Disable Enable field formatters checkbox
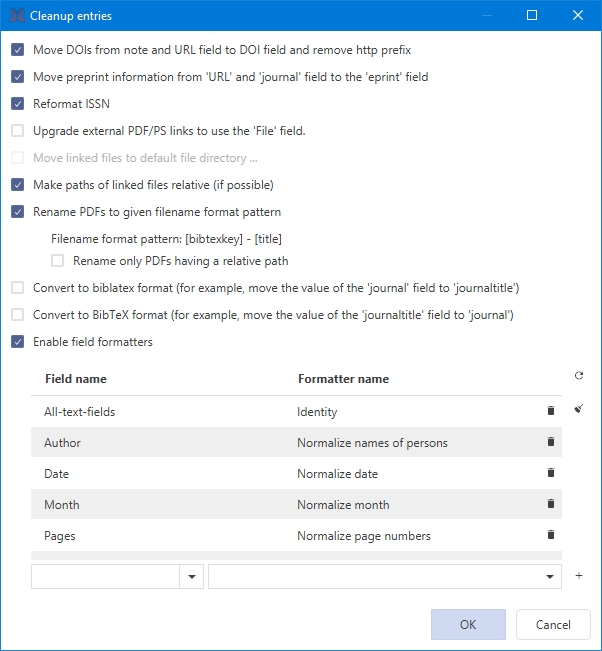602x651 pixels. 18,342
